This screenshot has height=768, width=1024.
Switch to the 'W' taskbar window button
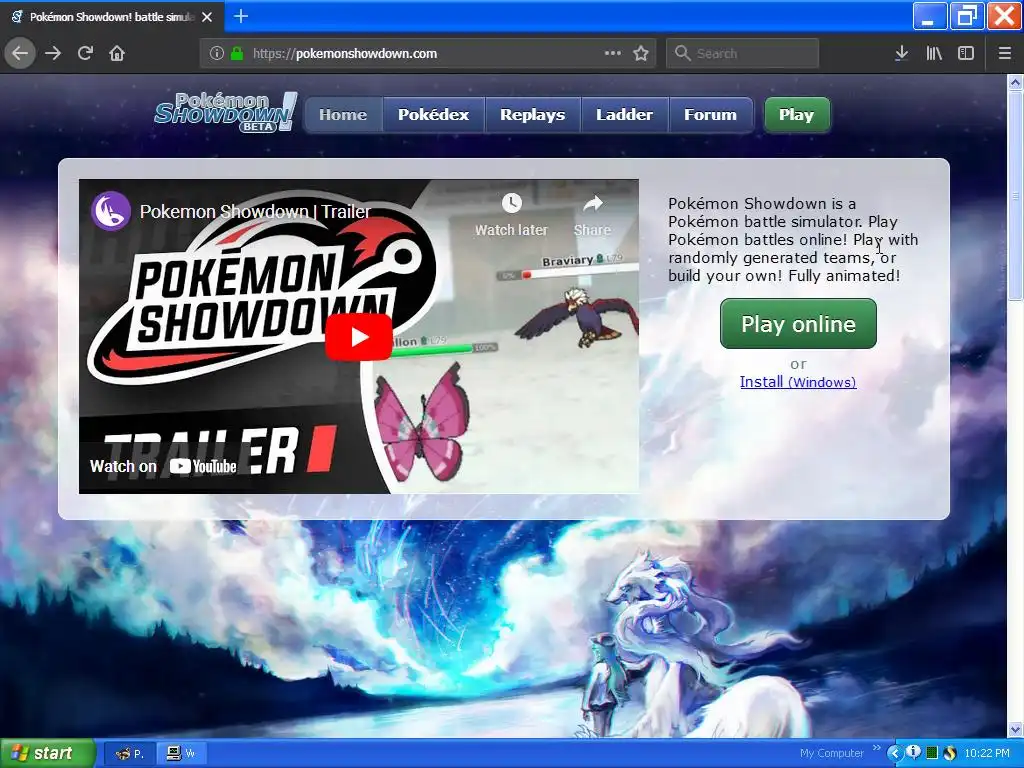(181, 753)
